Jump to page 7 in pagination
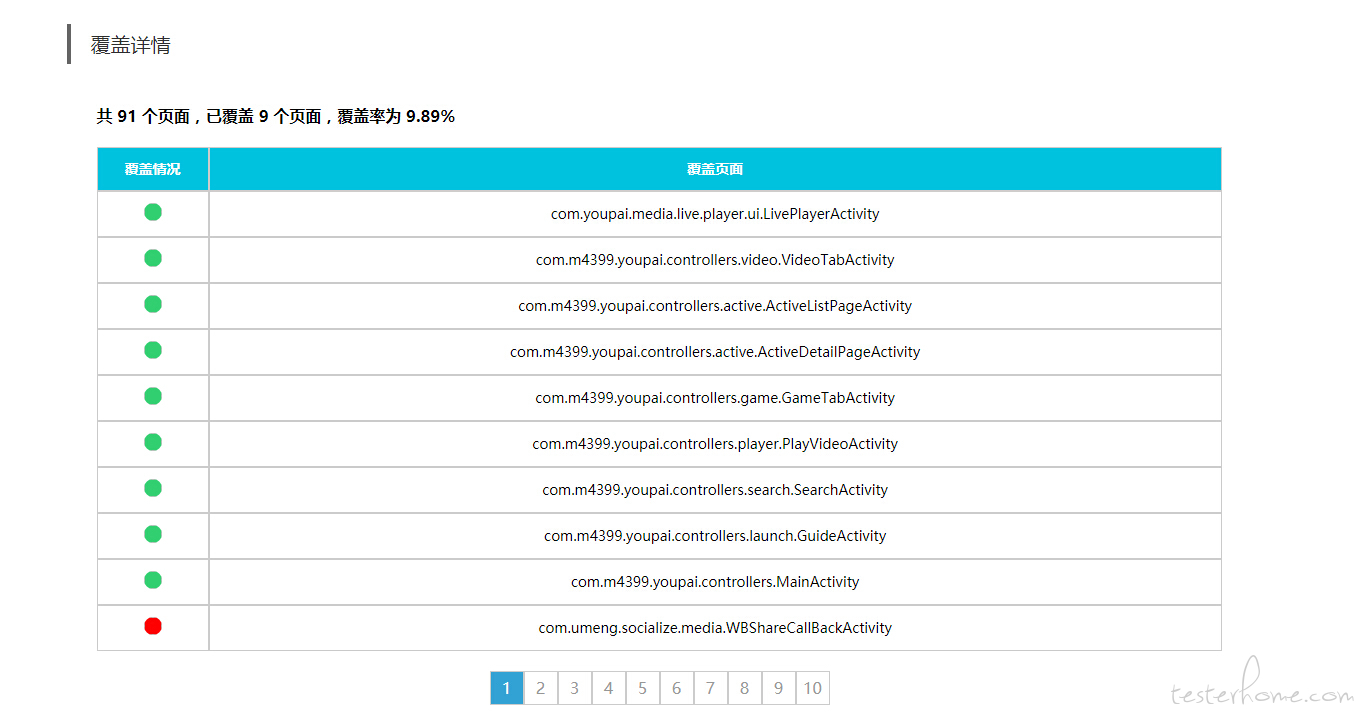The width and height of the screenshot is (1357, 723). pyautogui.click(x=711, y=688)
